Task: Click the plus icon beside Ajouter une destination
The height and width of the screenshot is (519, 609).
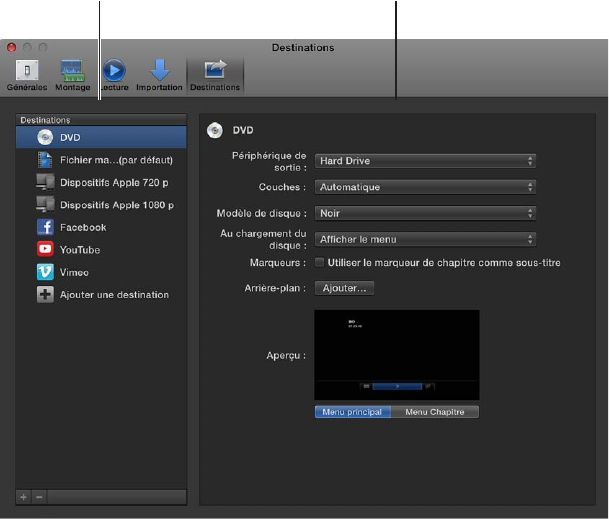Action: 45,294
